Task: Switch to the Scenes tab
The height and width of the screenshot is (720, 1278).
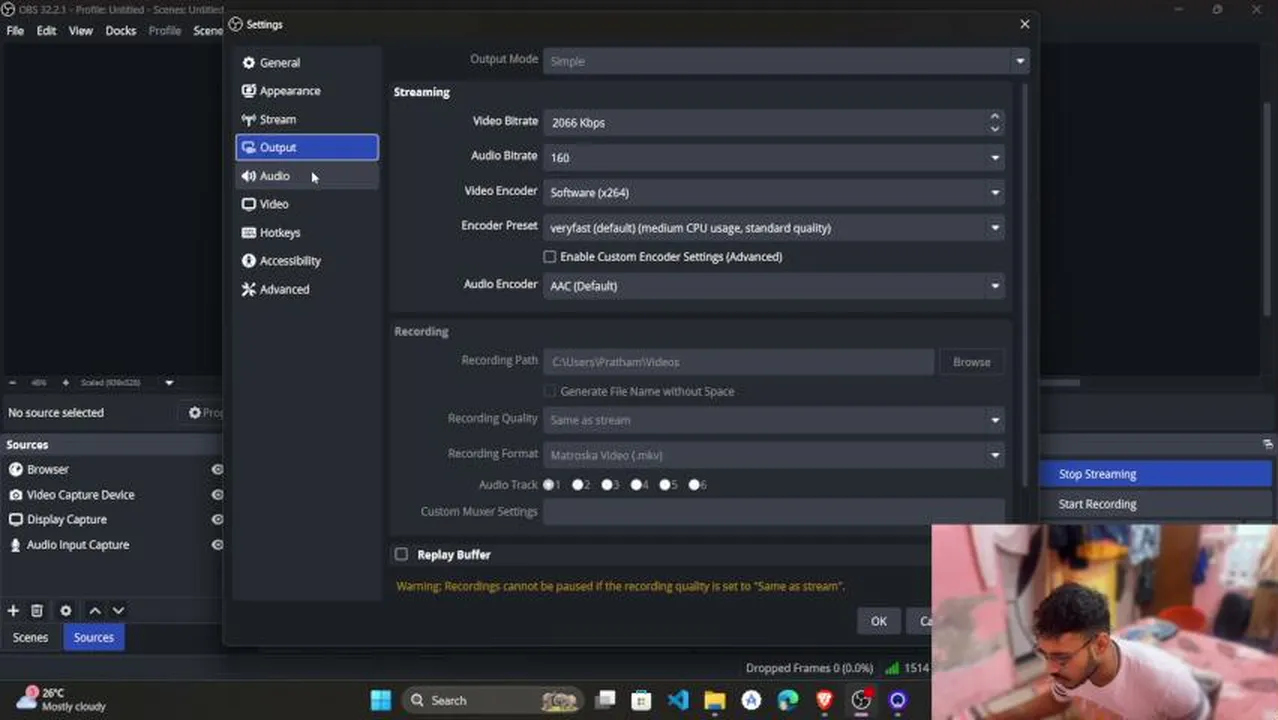Action: click(x=30, y=638)
